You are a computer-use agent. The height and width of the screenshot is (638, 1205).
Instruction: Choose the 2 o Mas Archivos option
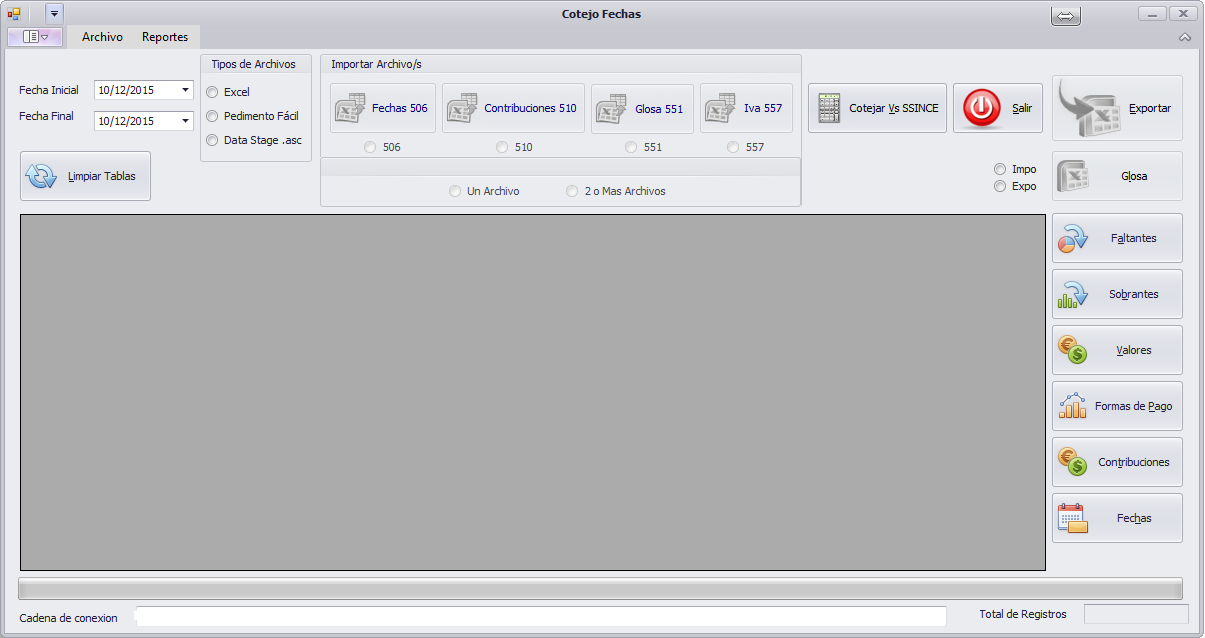(573, 191)
